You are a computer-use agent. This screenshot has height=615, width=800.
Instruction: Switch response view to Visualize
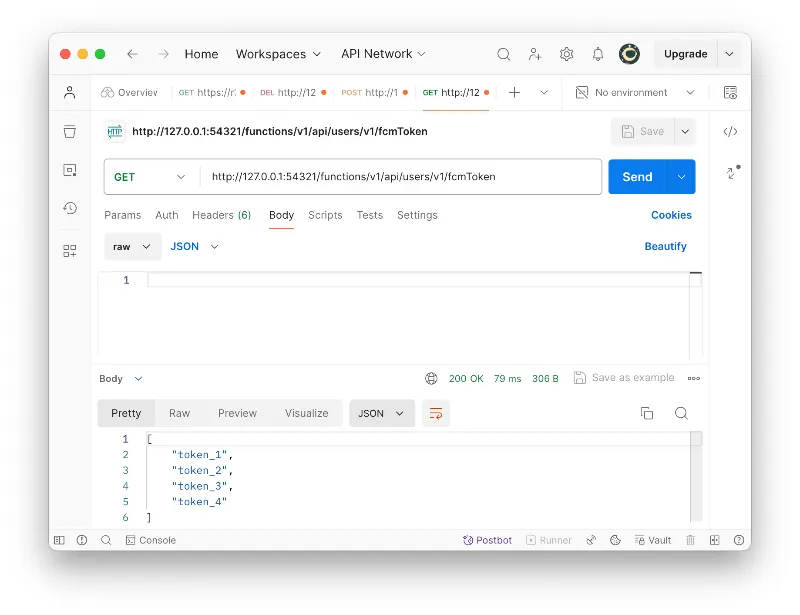(307, 413)
